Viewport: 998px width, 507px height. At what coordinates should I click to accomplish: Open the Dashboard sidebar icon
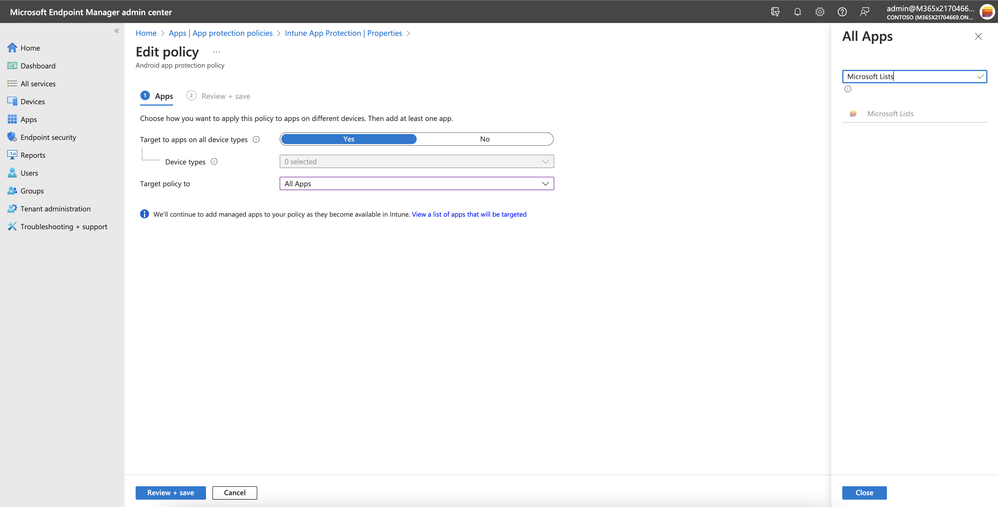tap(12, 66)
